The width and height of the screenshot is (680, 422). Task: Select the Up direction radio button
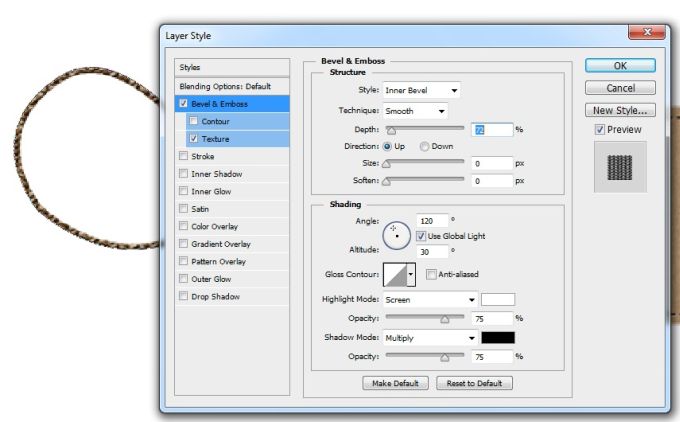tap(387, 147)
